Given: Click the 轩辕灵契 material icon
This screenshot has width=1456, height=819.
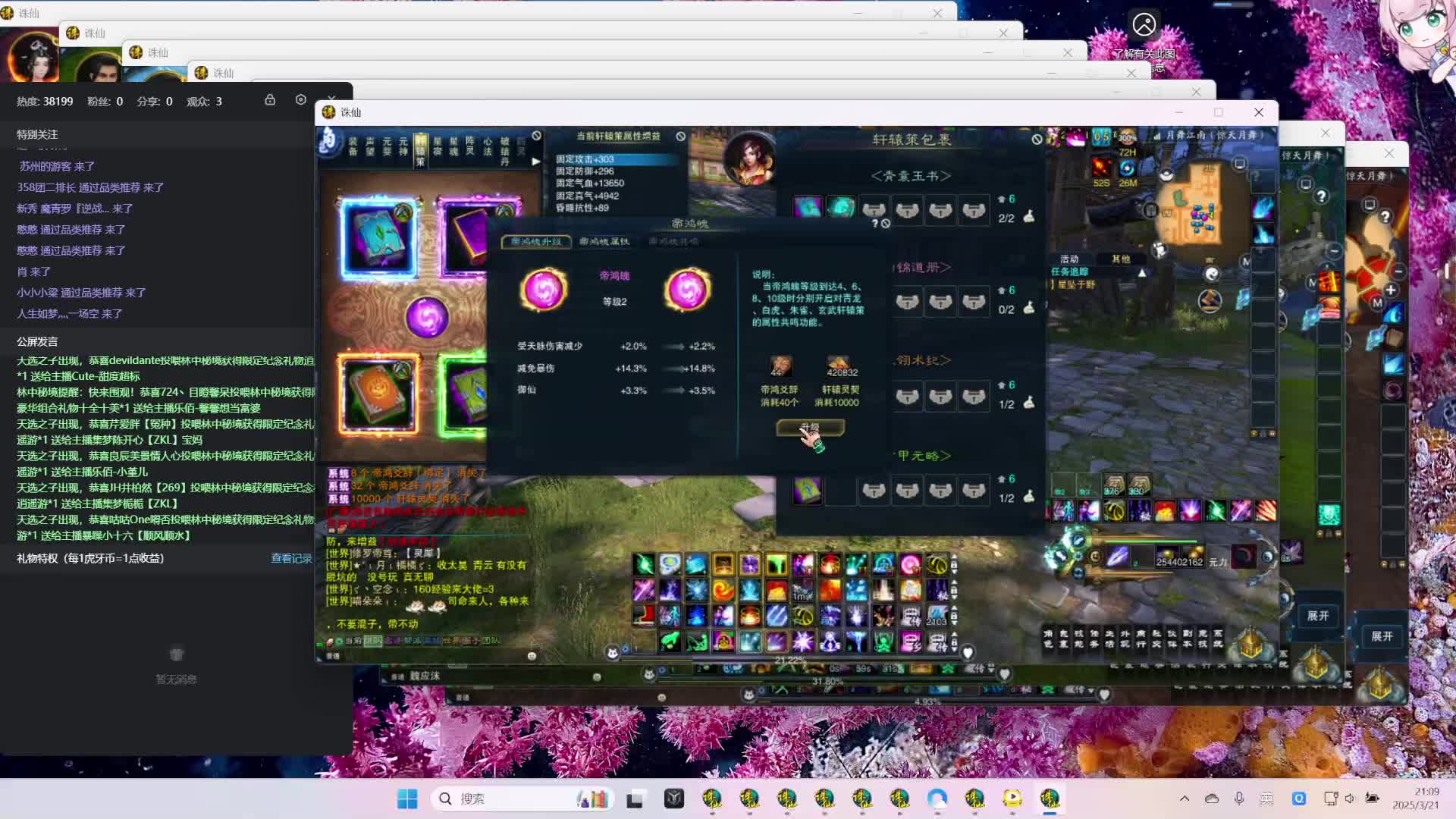Looking at the screenshot, I should (838, 365).
